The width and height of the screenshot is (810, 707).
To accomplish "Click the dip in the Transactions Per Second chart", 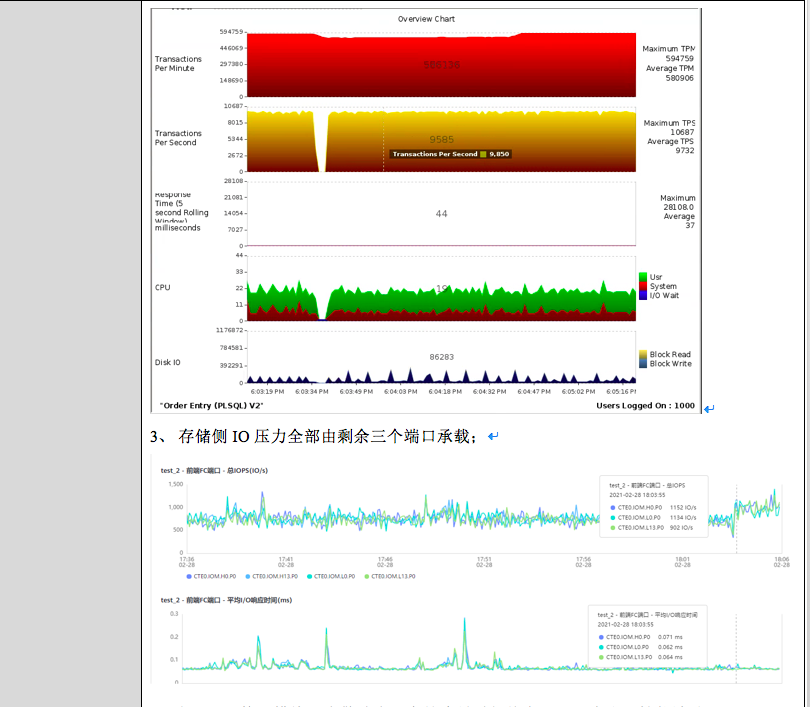I will click(321, 142).
